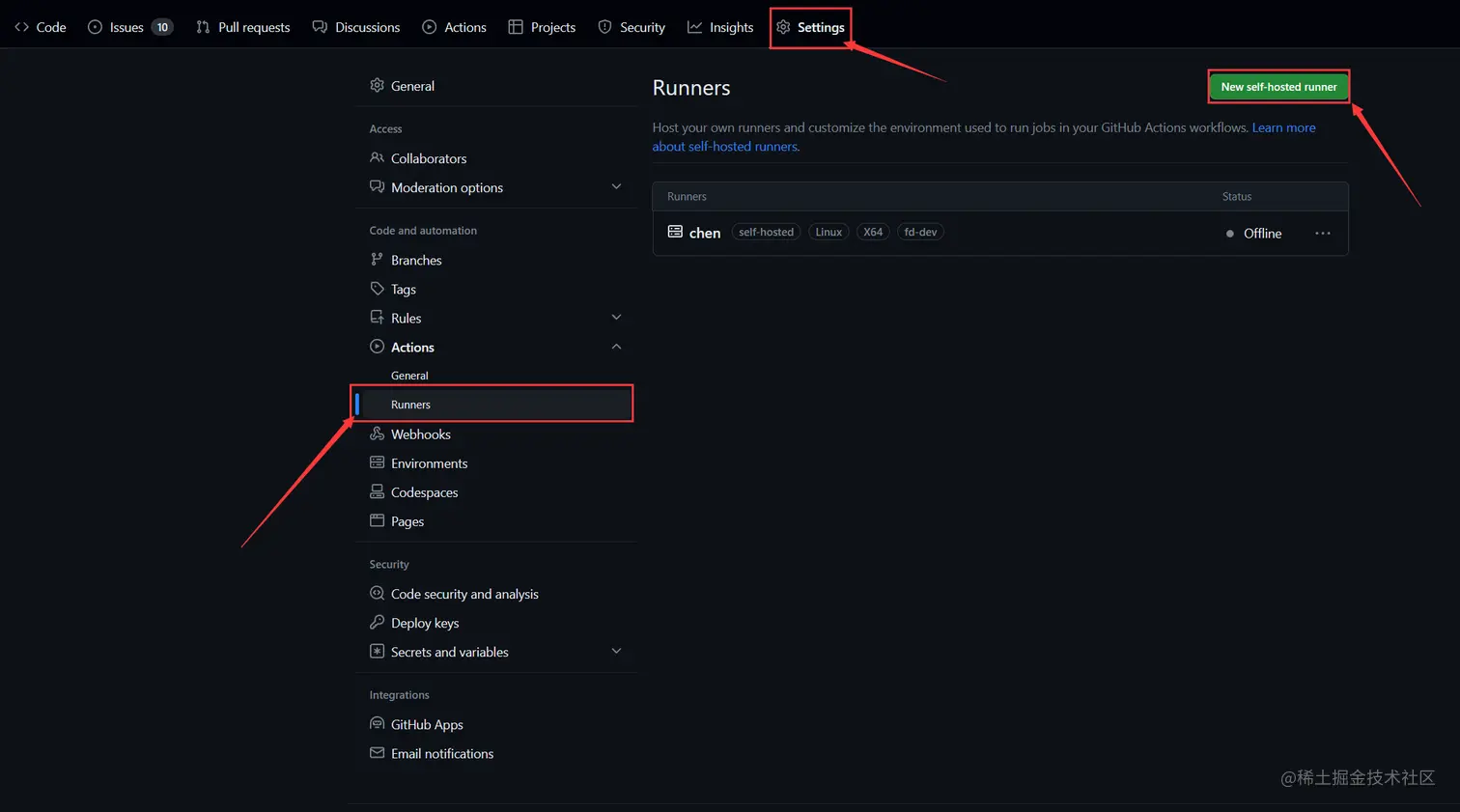
Task: Create a new self-hosted runner
Action: pyautogui.click(x=1278, y=87)
